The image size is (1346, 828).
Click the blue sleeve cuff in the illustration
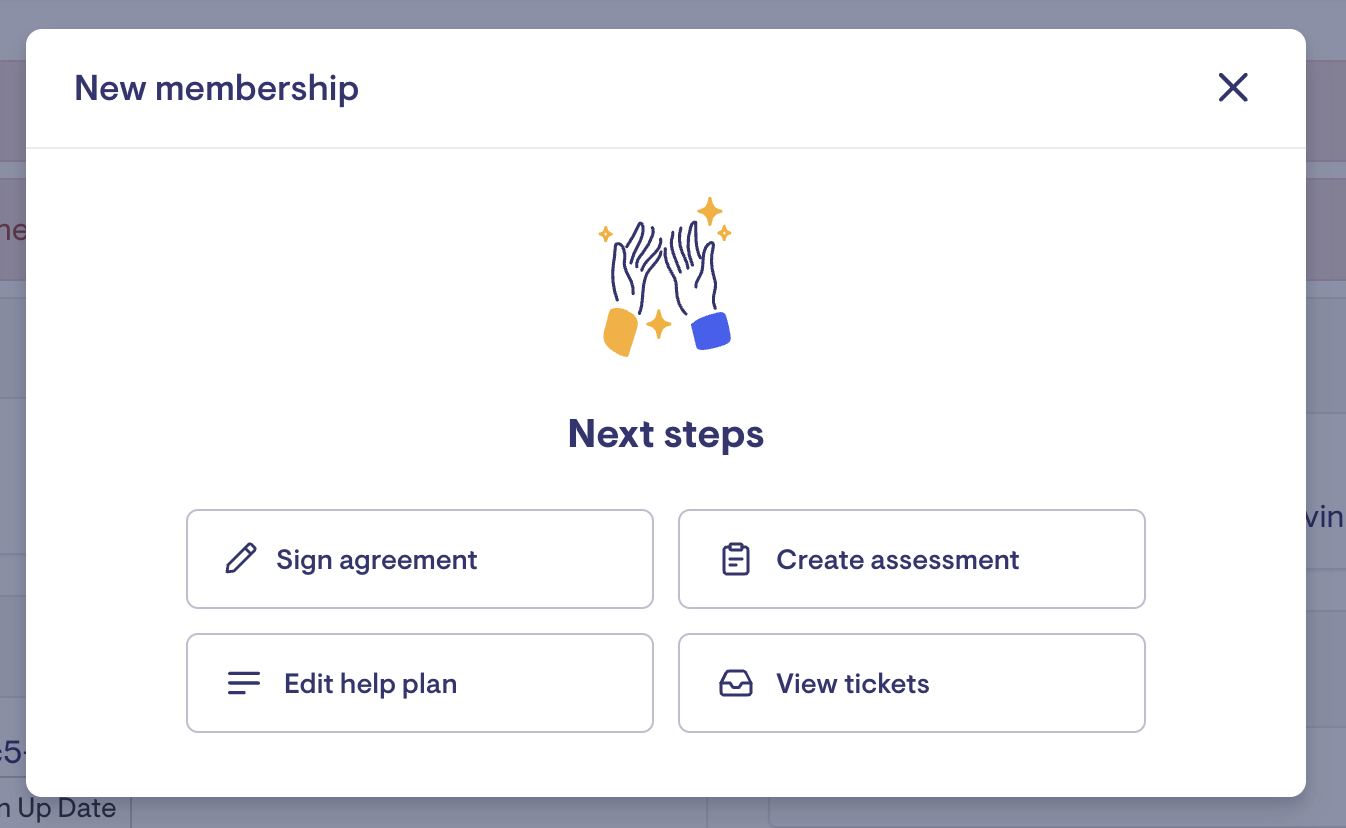pyautogui.click(x=711, y=331)
